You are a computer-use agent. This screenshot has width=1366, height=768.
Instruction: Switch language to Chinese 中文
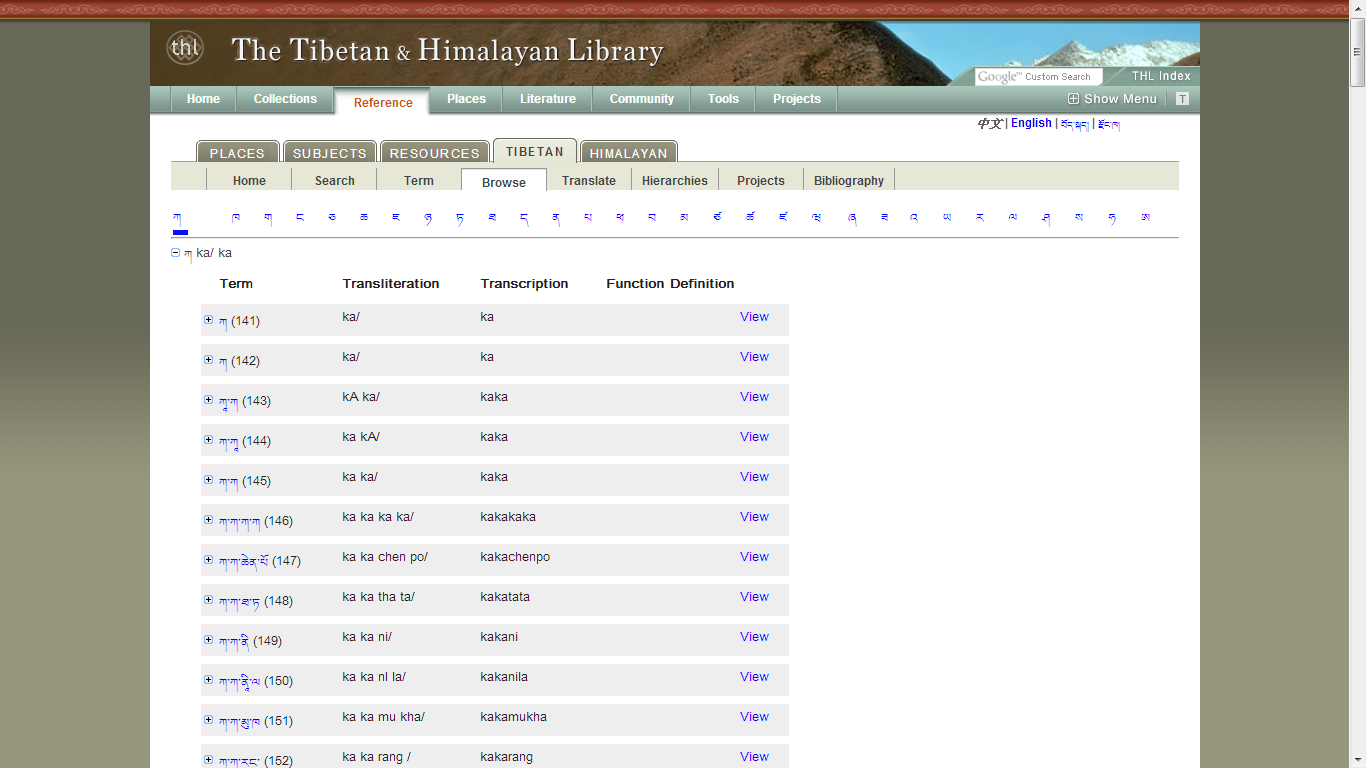coord(989,123)
